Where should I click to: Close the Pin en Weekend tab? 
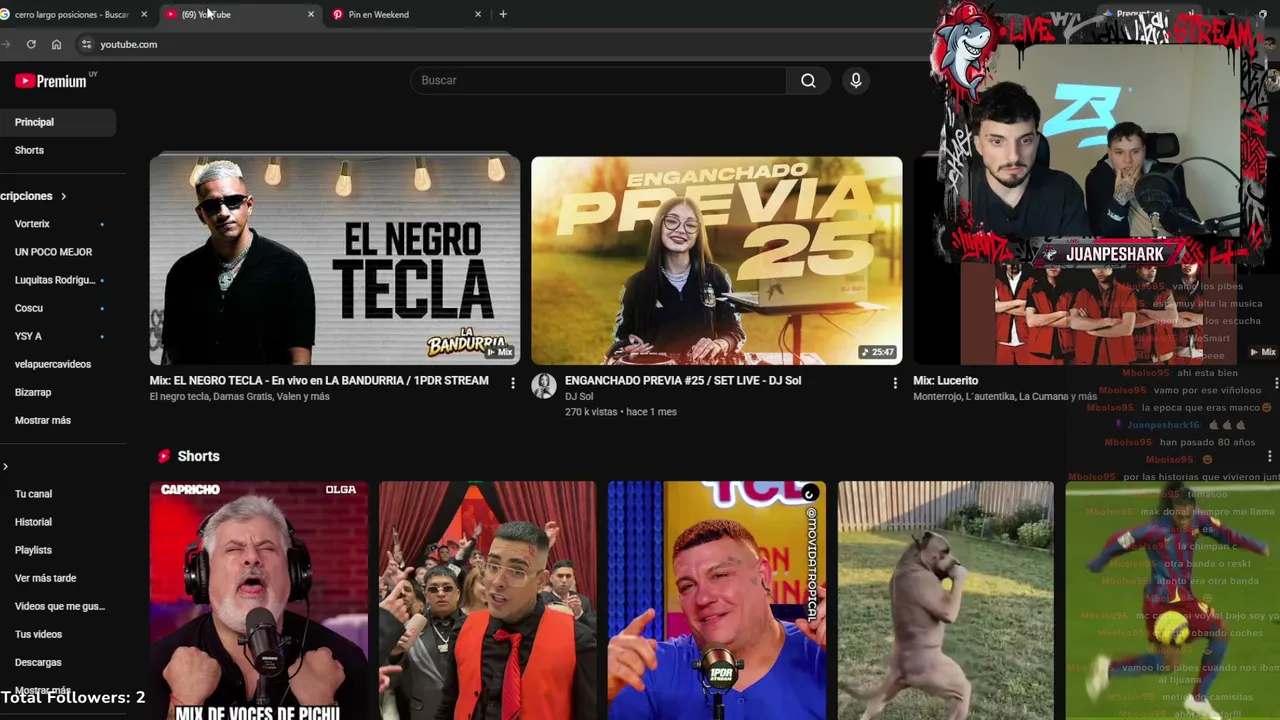coord(478,14)
